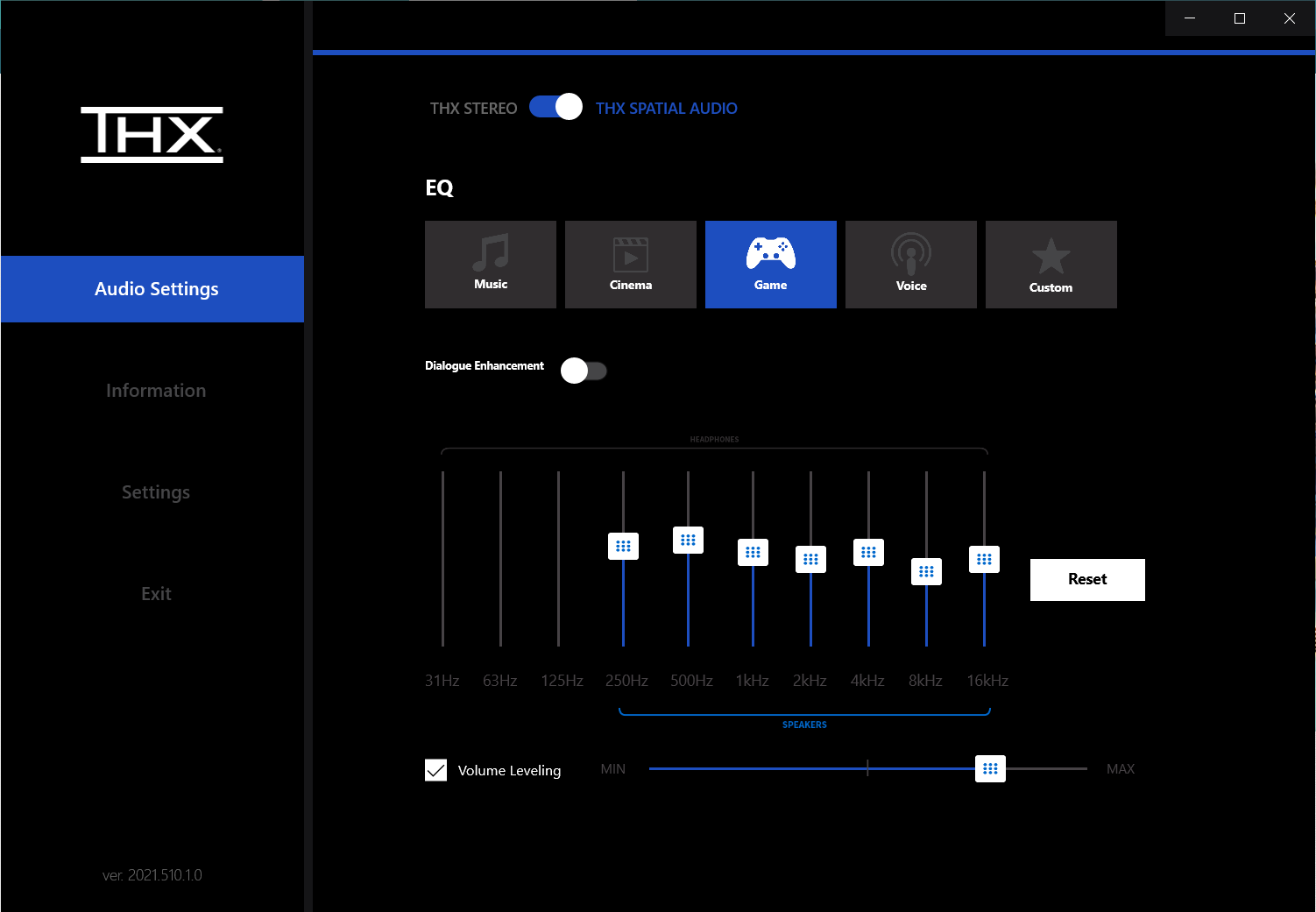This screenshot has height=912, width=1316.
Task: Click the 500Hz EQ slider handle
Action: click(688, 540)
